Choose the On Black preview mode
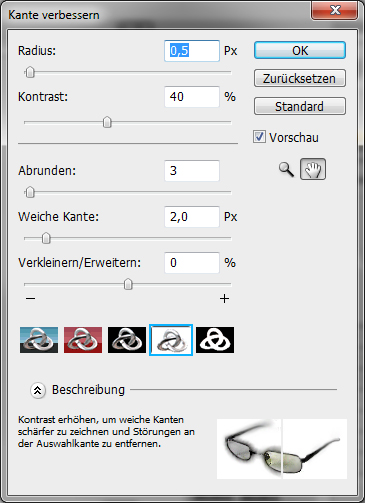The image size is (365, 503). pyautogui.click(x=127, y=340)
